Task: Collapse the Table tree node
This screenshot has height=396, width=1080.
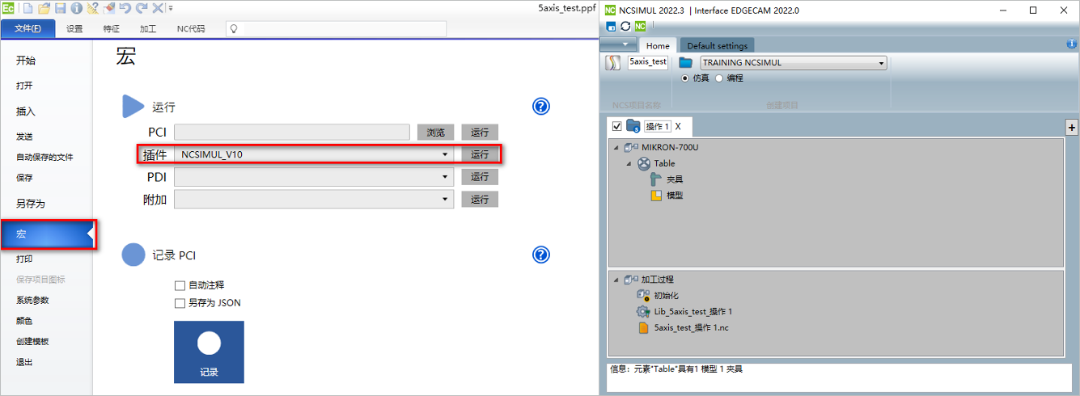Action: click(x=629, y=164)
